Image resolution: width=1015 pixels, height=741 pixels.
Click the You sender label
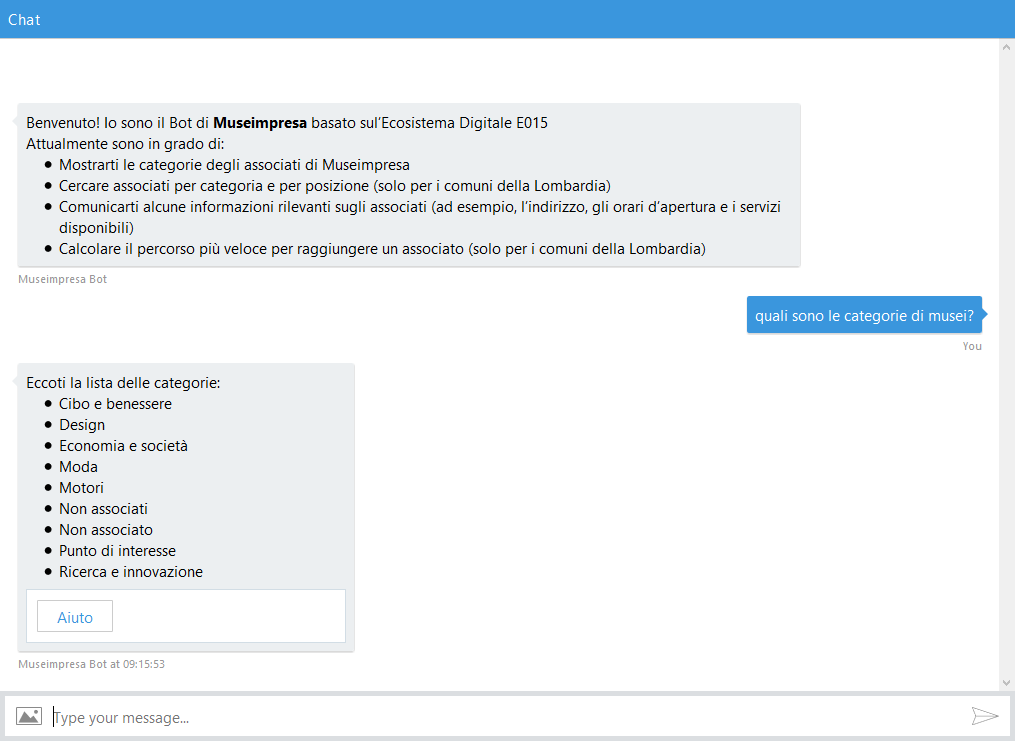click(972, 346)
